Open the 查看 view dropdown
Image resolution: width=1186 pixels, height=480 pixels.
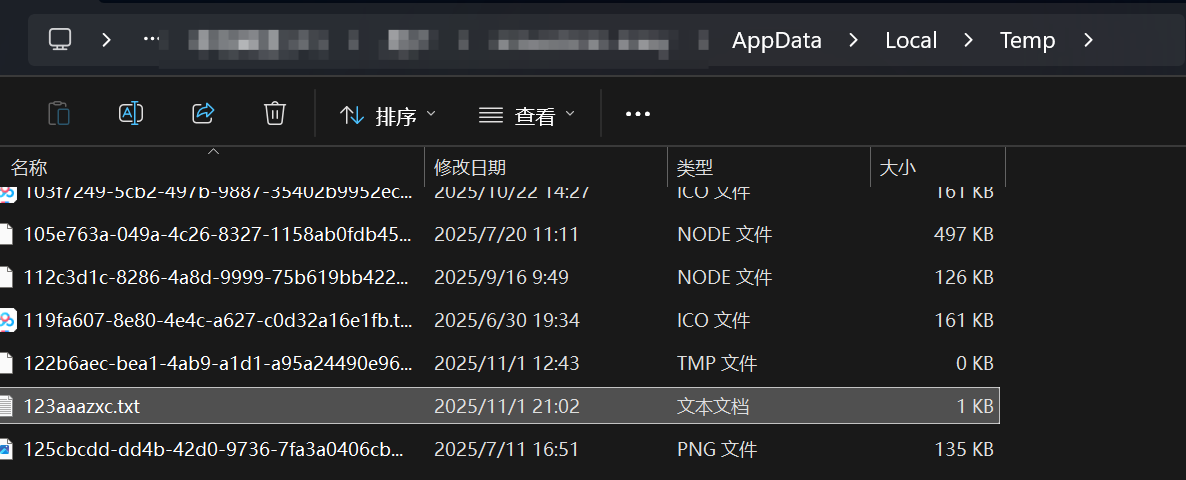click(x=527, y=115)
